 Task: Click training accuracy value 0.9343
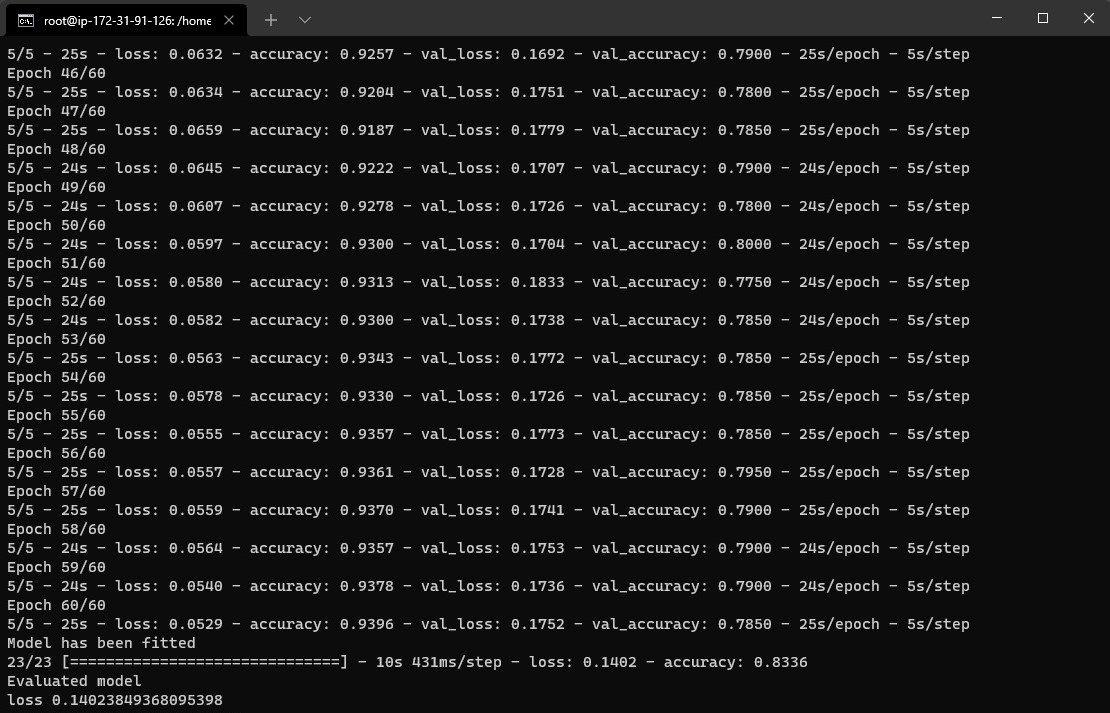pos(367,358)
